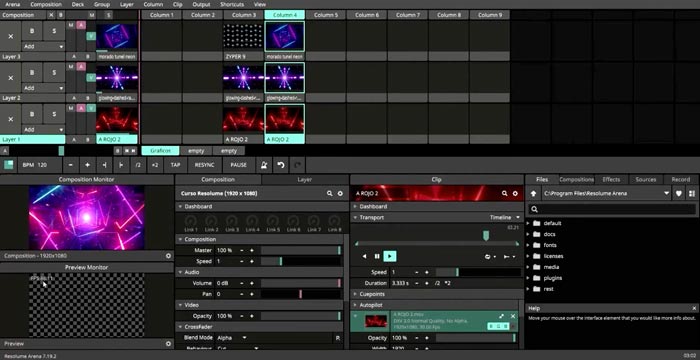Image resolution: width=700 pixels, height=360 pixels.
Task: Toggle the M button on Layer 1
Action: pos(71,108)
